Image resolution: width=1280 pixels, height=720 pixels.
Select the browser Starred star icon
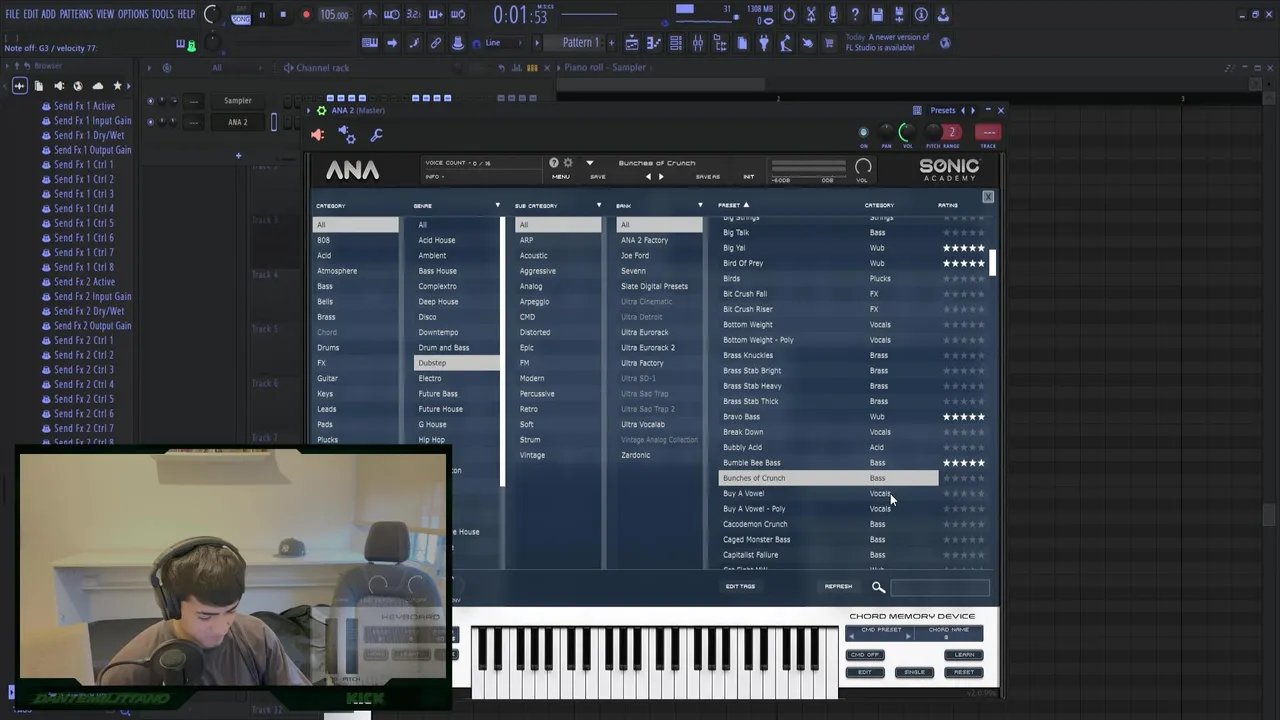[117, 86]
